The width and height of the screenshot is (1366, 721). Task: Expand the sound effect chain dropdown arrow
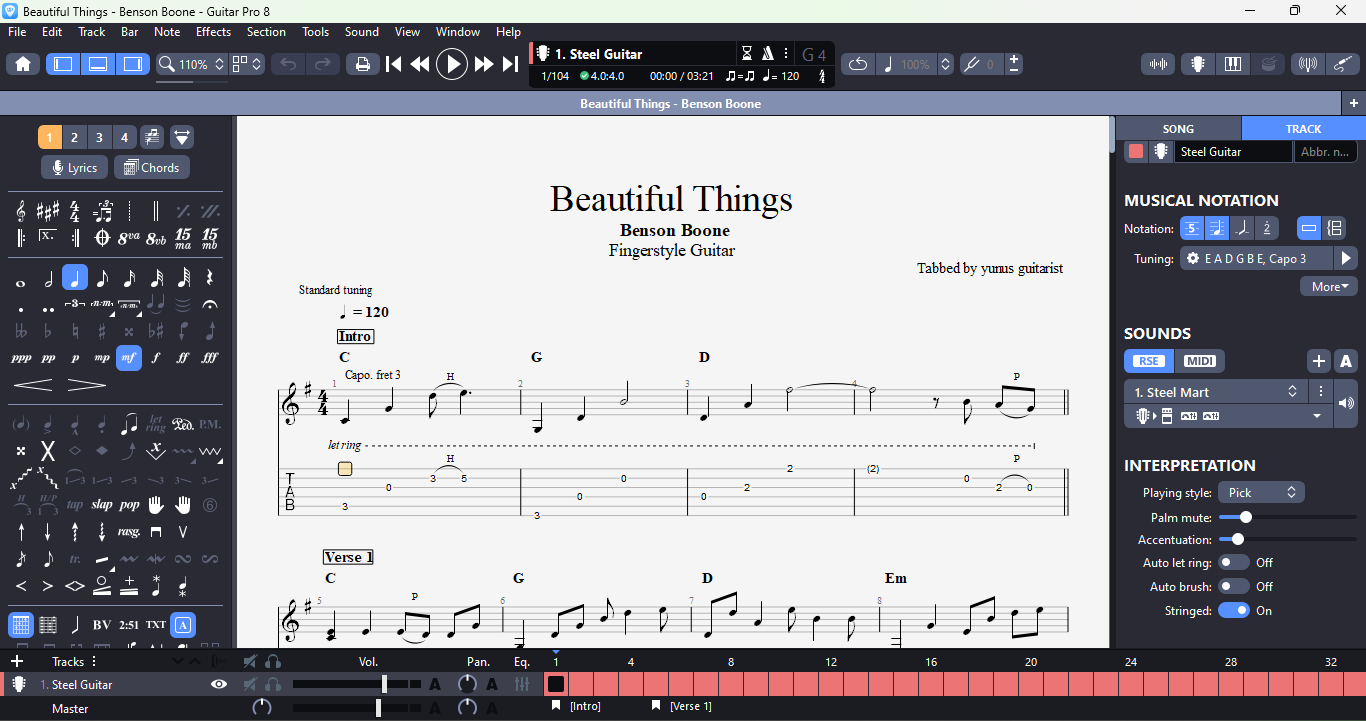(1317, 417)
